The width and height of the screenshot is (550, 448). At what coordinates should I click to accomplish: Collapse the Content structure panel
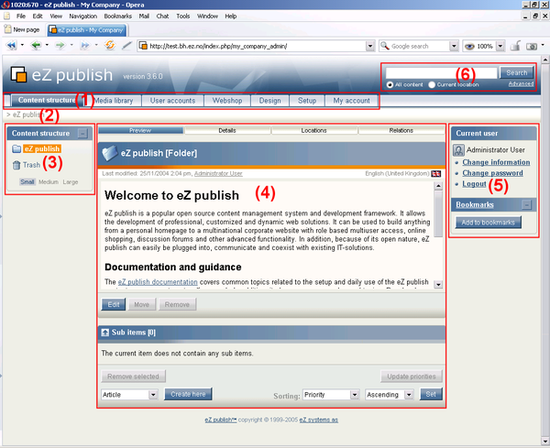(x=82, y=133)
